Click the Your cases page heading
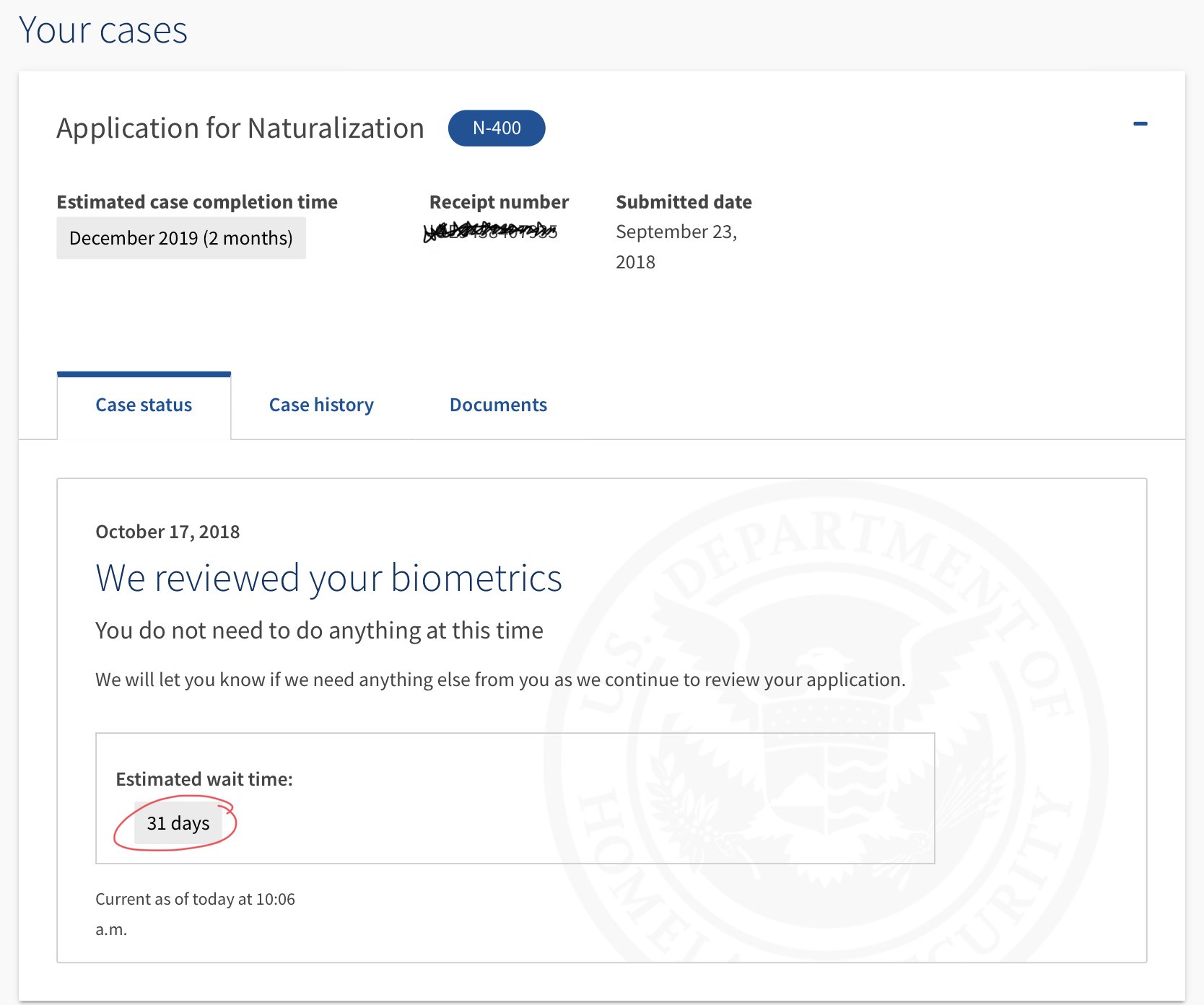 coord(103,30)
